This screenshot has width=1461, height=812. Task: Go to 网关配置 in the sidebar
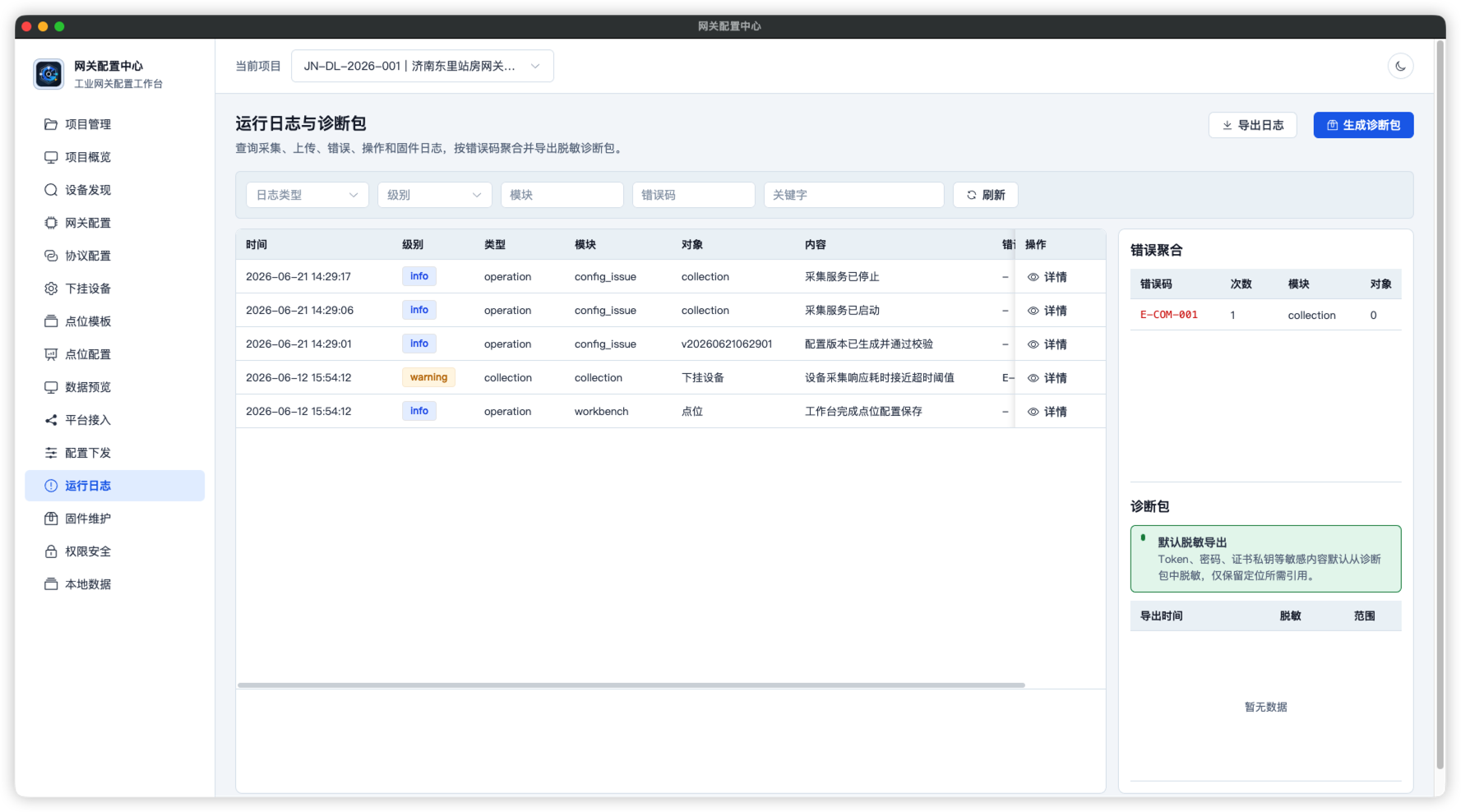[x=115, y=223]
